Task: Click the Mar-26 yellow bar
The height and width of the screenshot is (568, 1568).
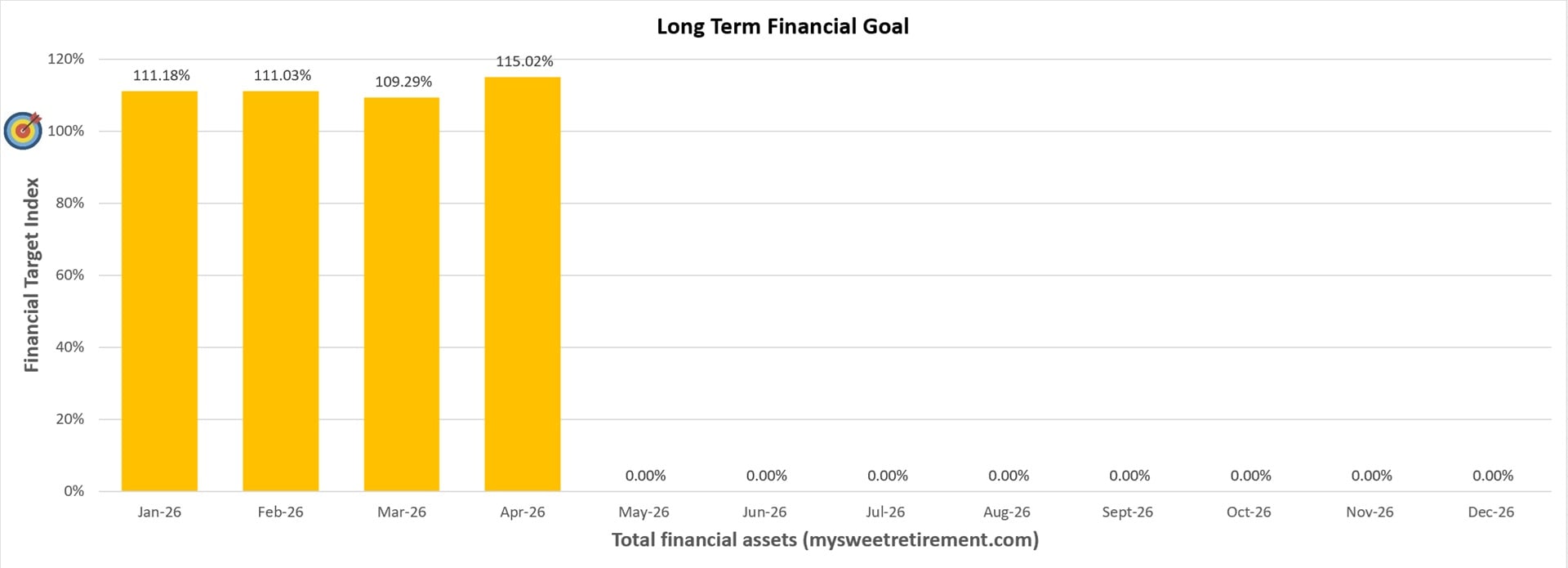Action: [401, 294]
